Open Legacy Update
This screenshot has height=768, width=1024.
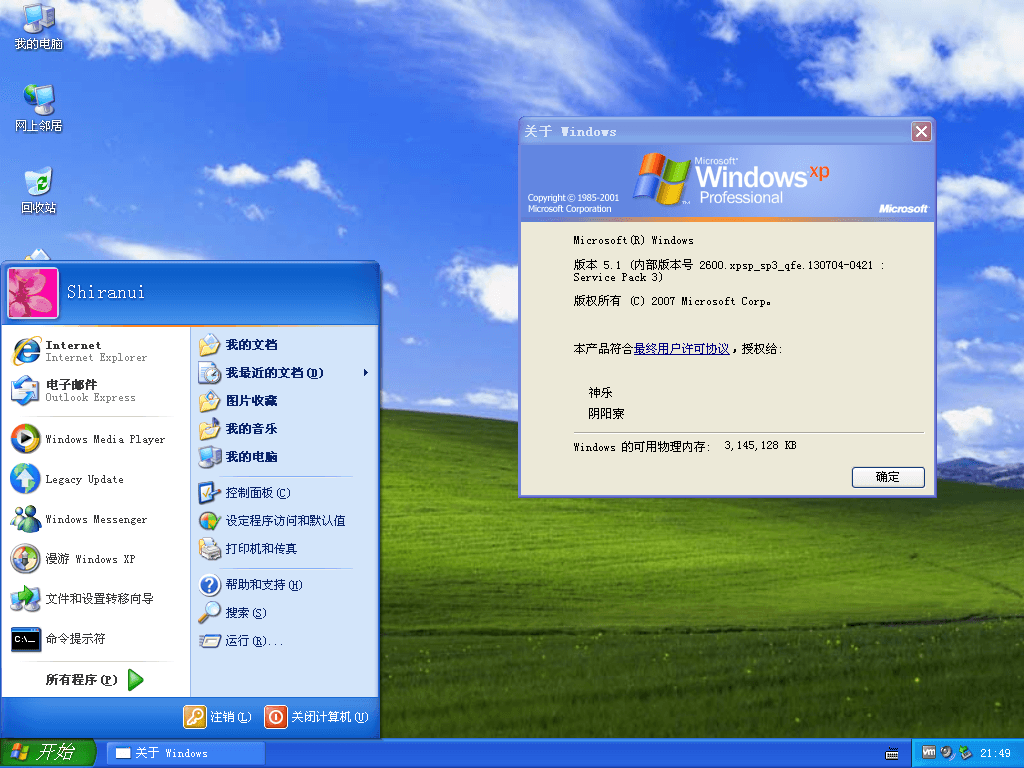point(94,479)
